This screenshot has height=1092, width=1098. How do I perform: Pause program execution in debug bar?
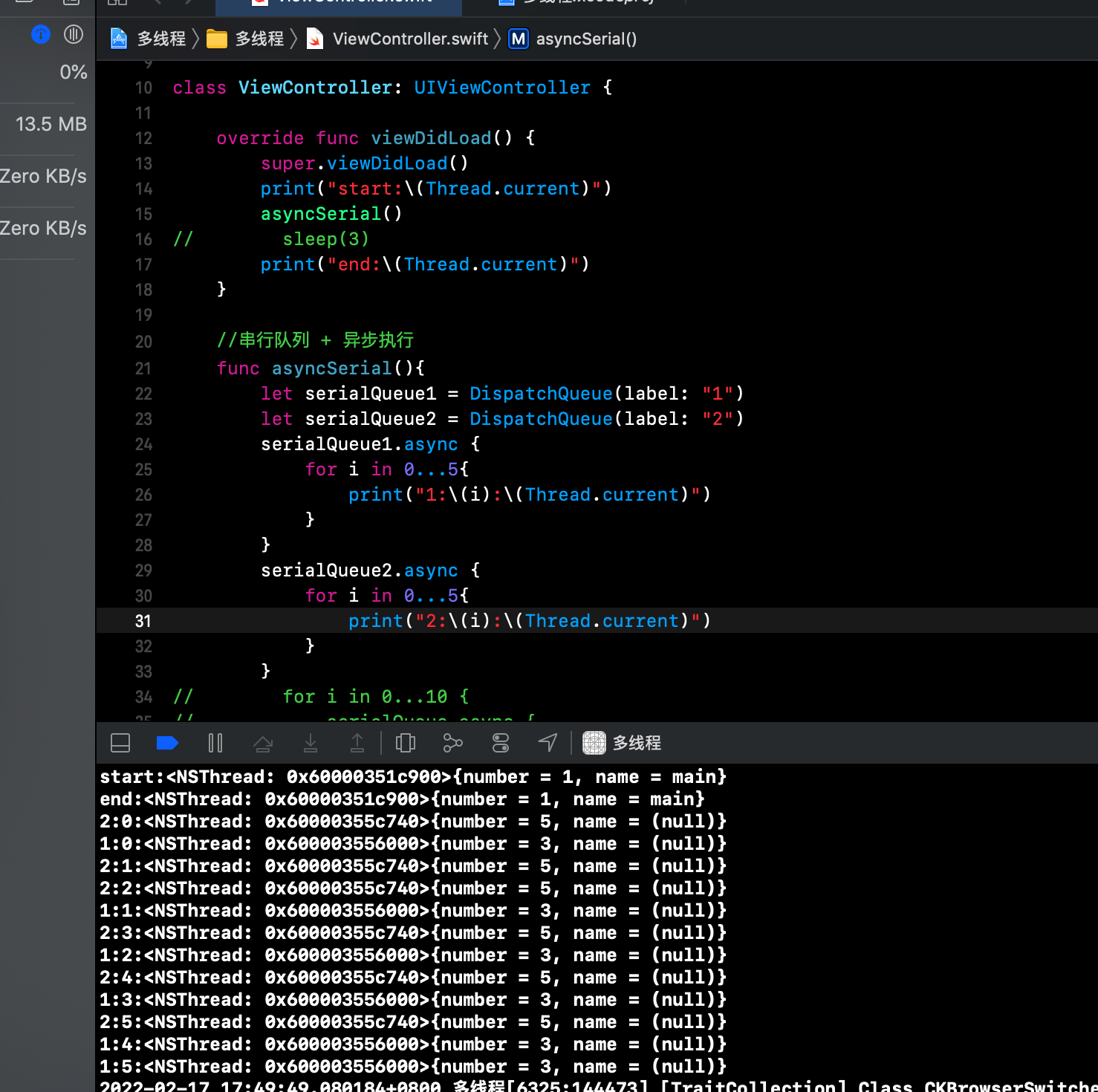[215, 743]
